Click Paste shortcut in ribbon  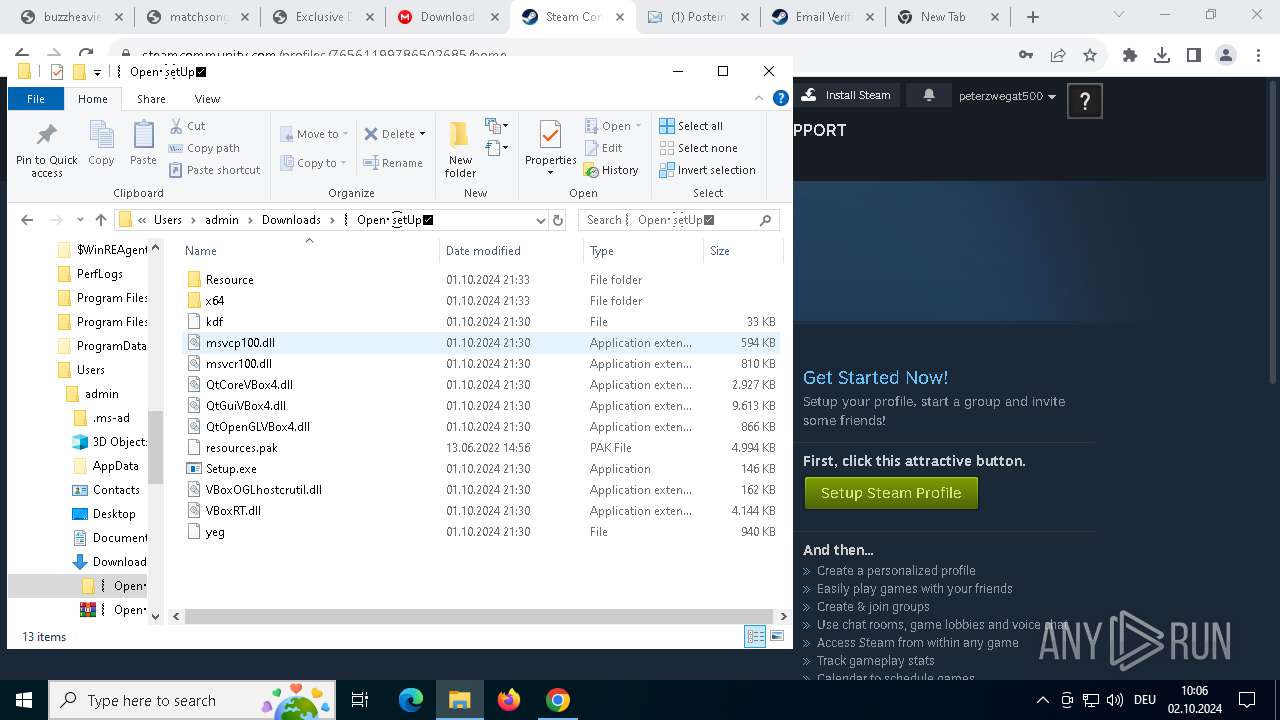point(214,170)
